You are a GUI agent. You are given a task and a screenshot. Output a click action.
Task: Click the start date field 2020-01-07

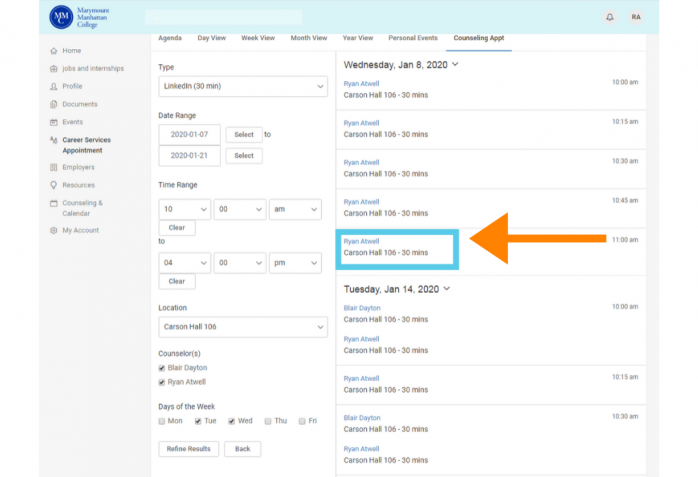pos(189,134)
